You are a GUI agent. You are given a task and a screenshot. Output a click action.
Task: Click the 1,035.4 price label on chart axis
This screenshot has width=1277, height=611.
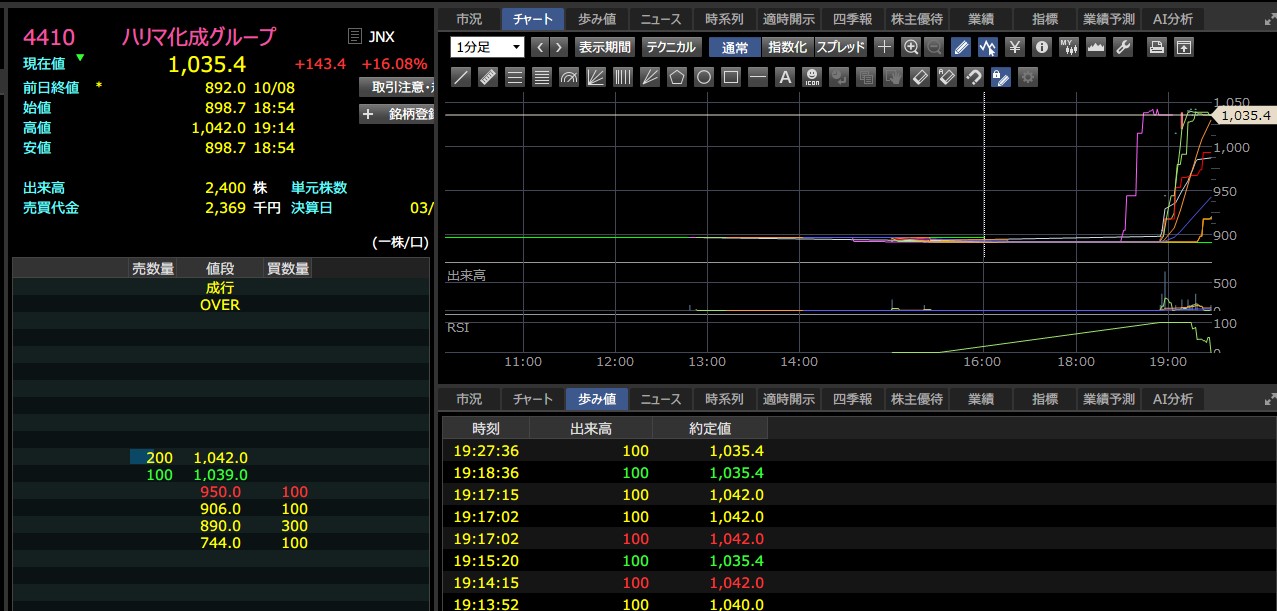coord(1244,116)
